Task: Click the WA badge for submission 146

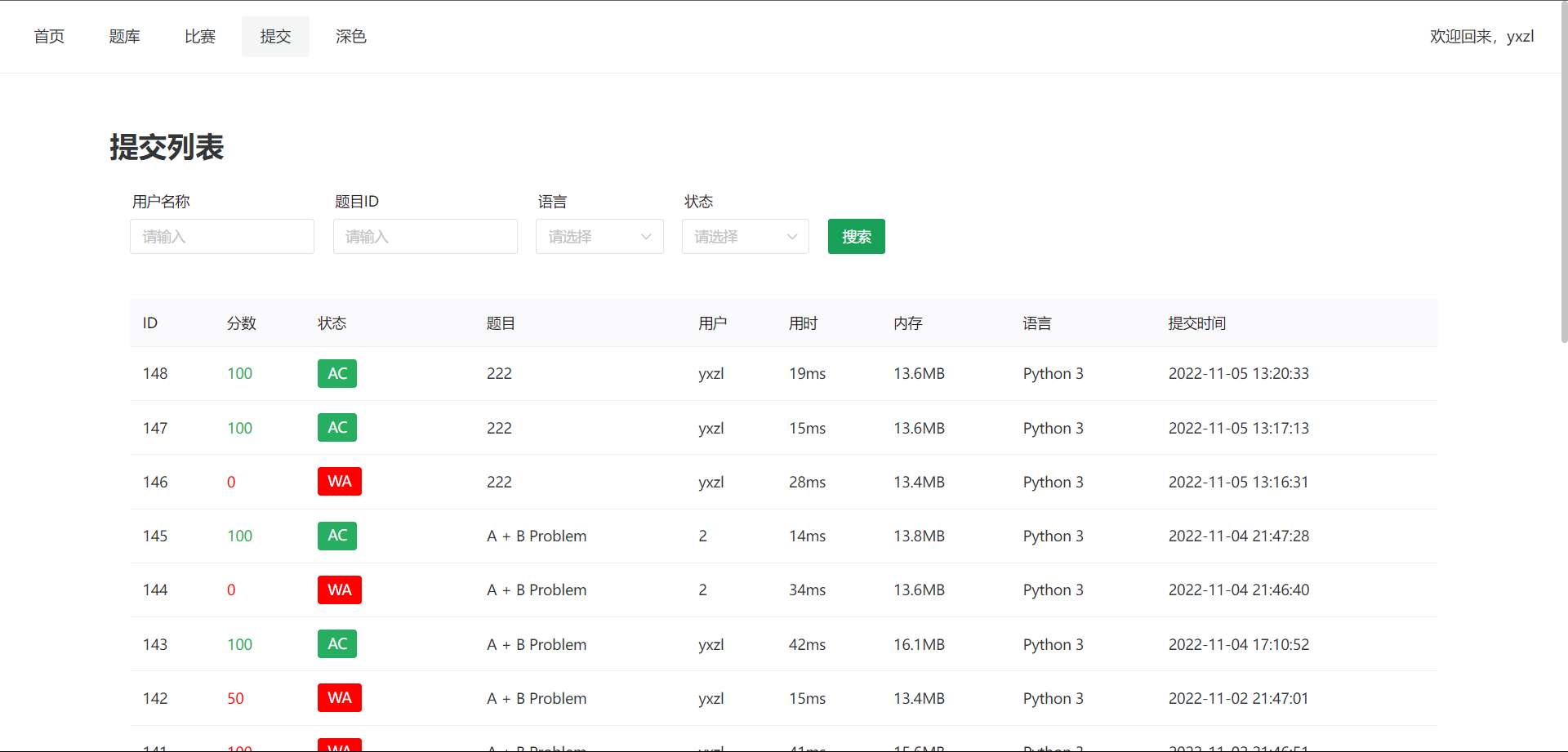Action: tap(339, 482)
